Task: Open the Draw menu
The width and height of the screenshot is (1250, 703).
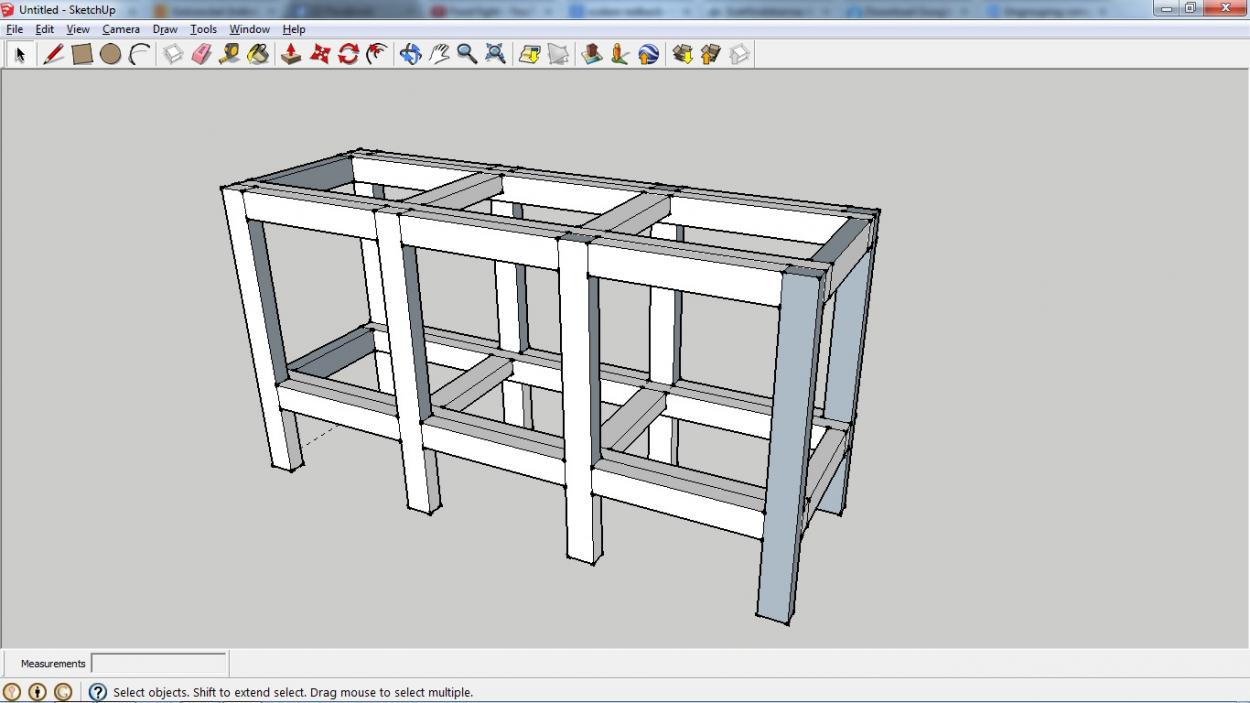Action: click(x=165, y=29)
